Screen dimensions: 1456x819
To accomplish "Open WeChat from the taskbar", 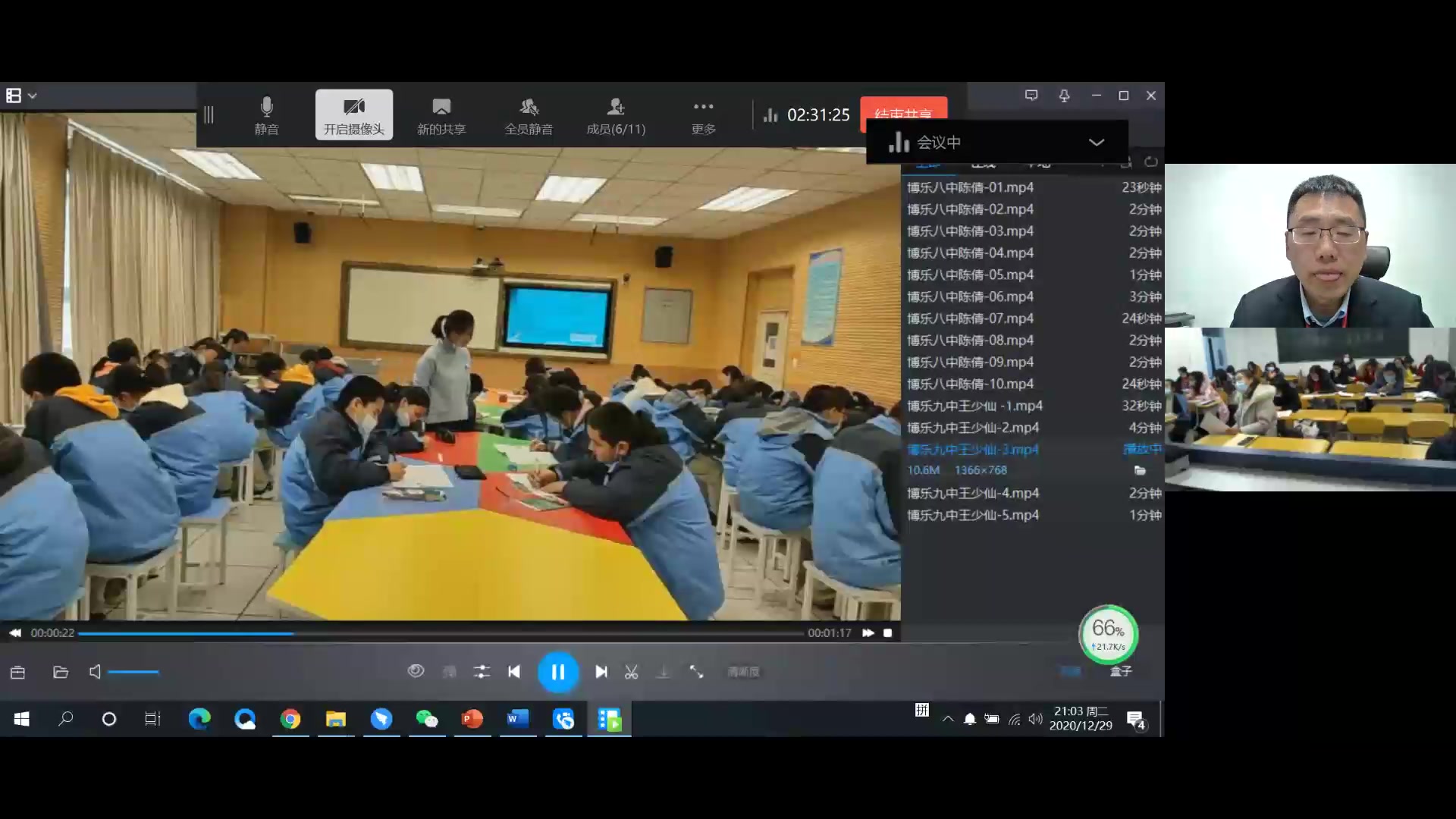I will pyautogui.click(x=427, y=719).
